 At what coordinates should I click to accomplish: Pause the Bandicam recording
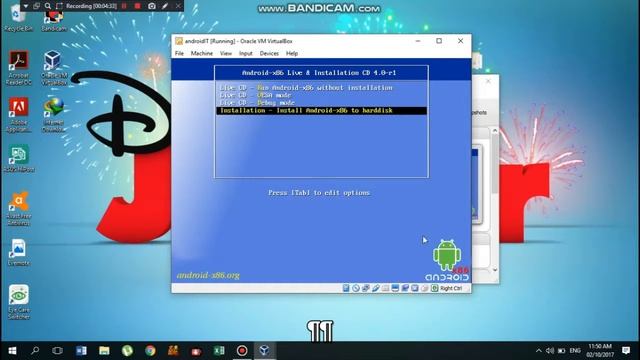tap(124, 6)
